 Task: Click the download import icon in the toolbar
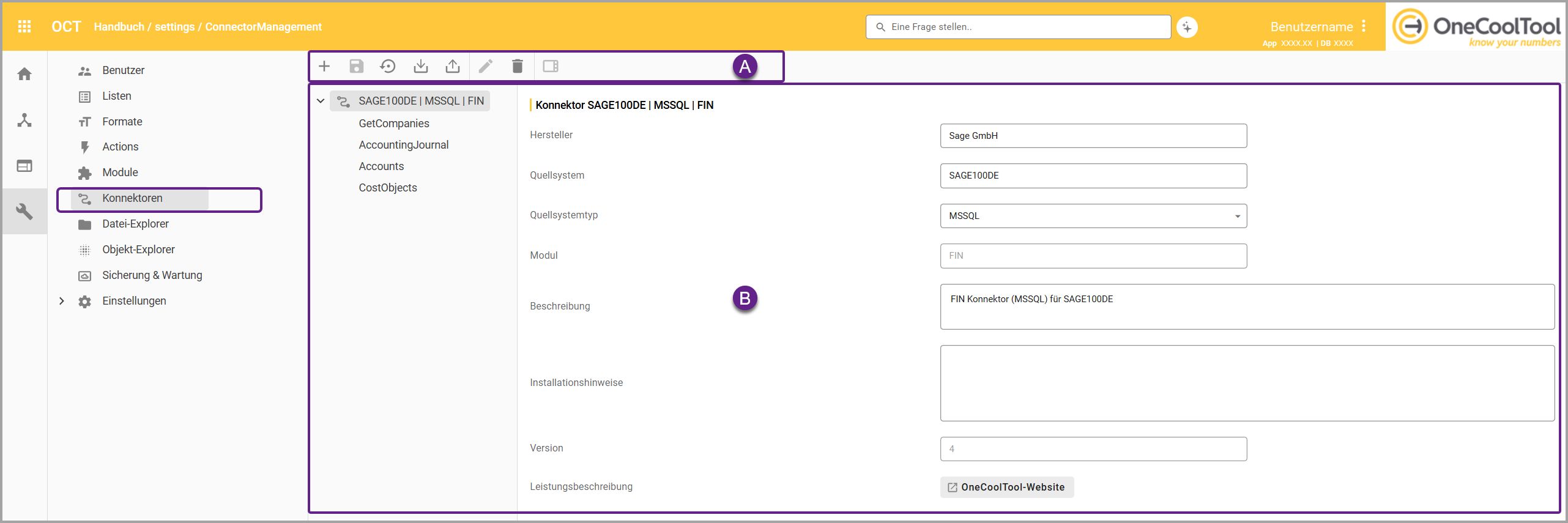click(421, 66)
